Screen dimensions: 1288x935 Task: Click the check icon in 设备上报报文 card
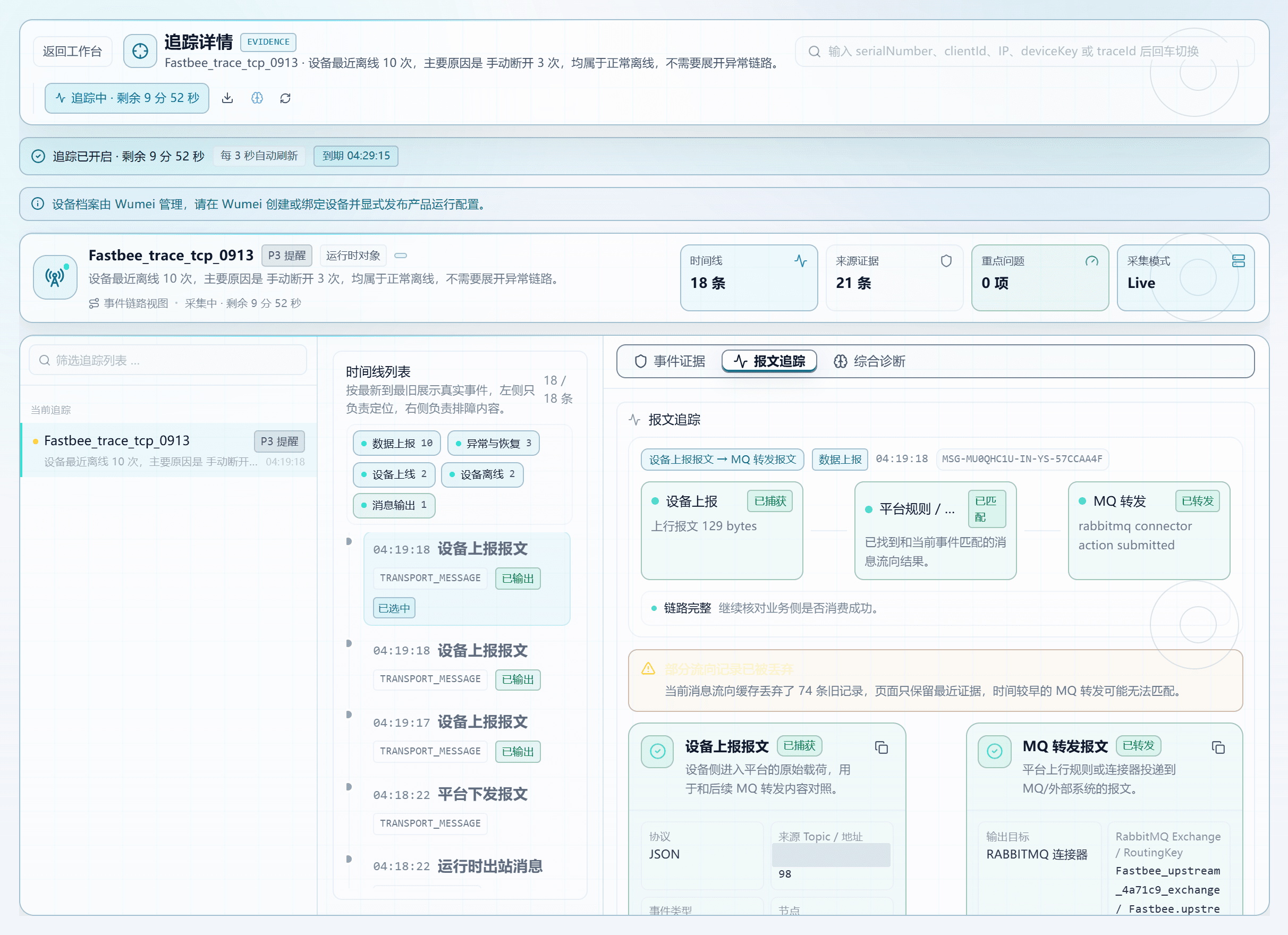point(658,752)
